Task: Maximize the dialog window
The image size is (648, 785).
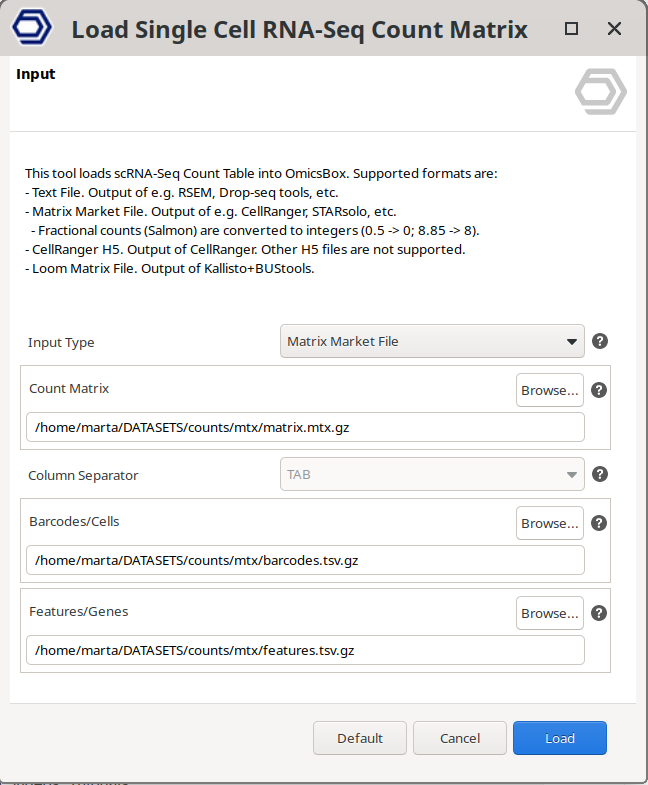Action: pyautogui.click(x=571, y=29)
